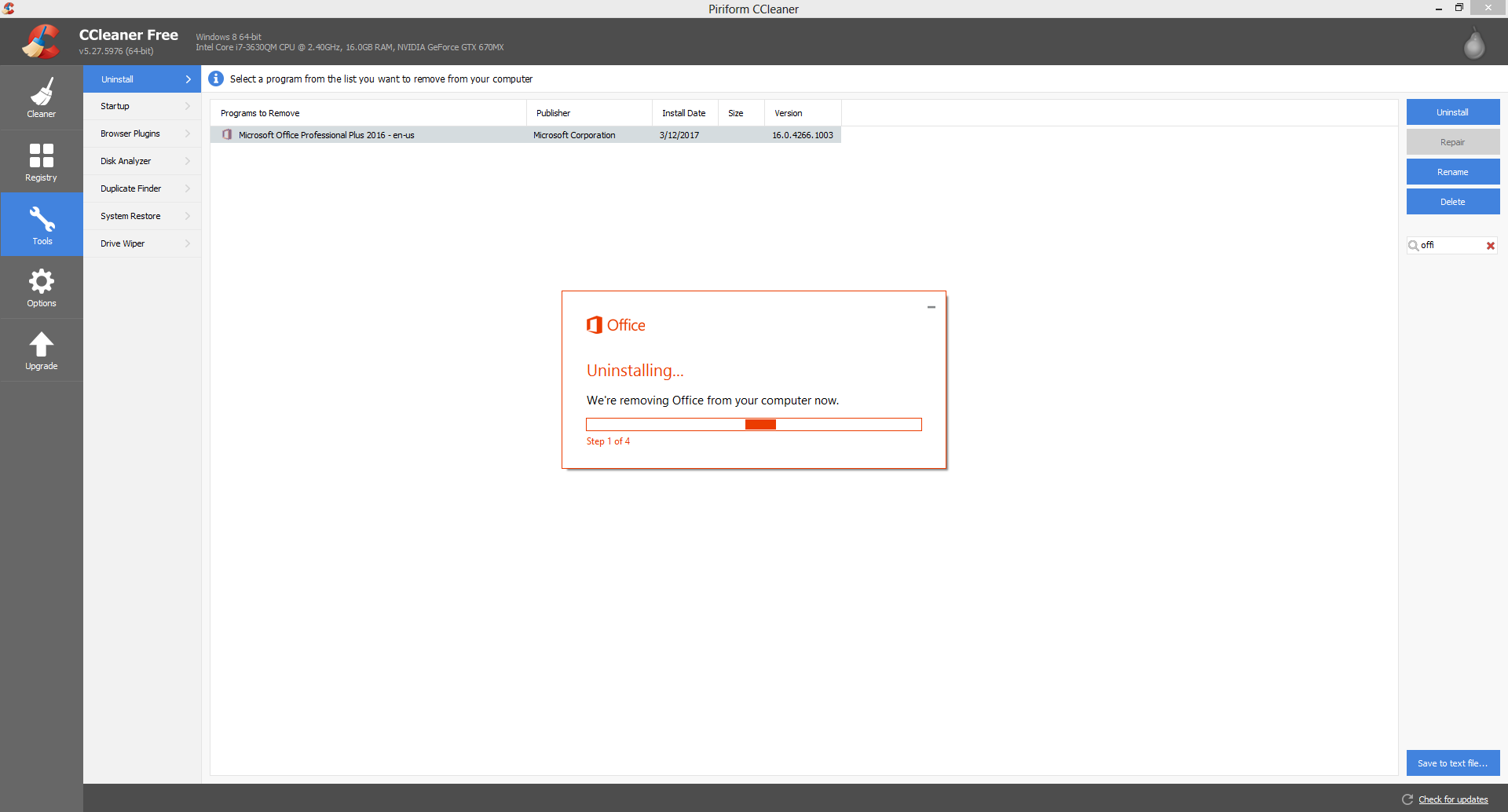This screenshot has width=1508, height=812.
Task: Click the Duplicate Finder chevron arrow
Action: 188,188
